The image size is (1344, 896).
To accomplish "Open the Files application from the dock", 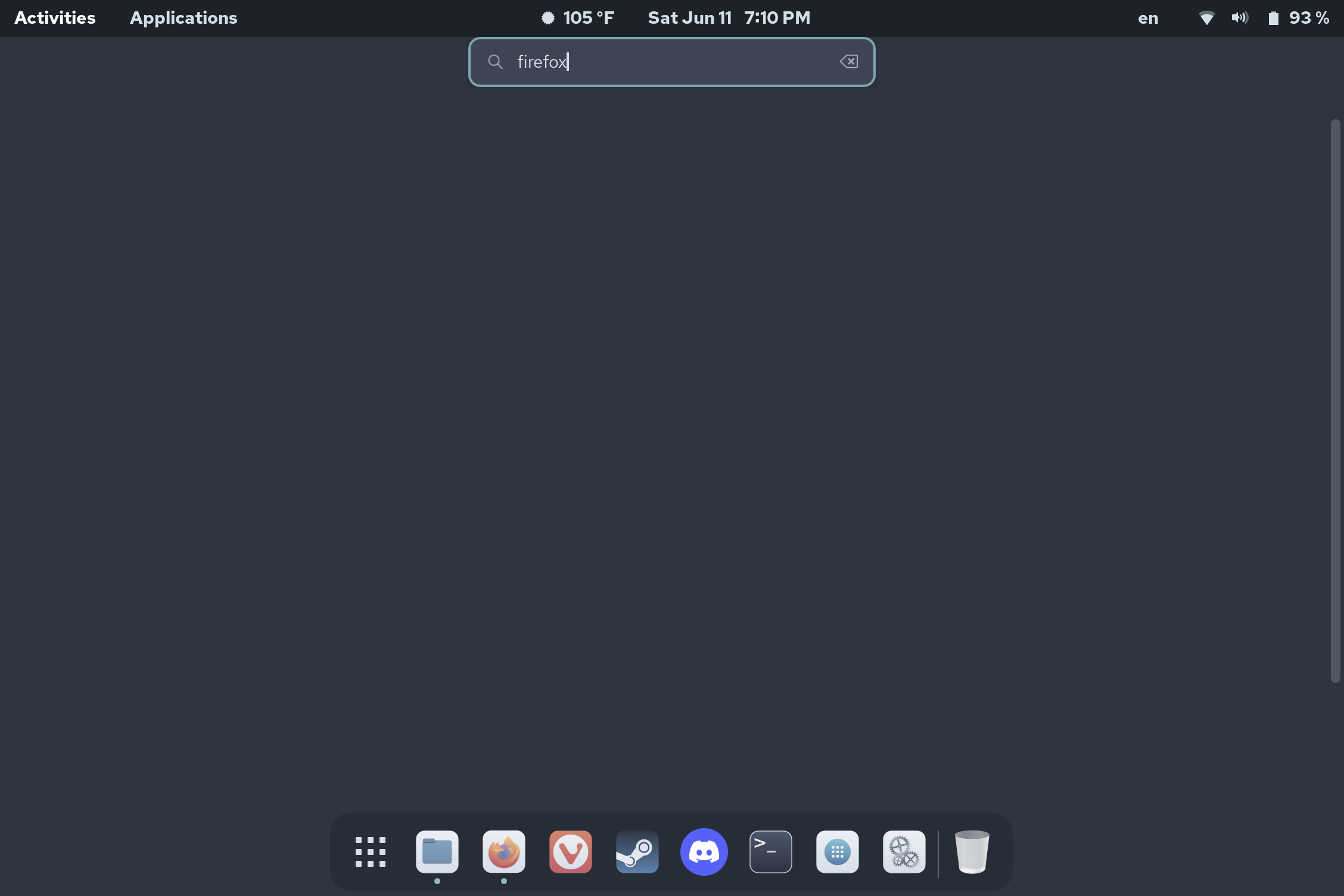I will coord(437,852).
